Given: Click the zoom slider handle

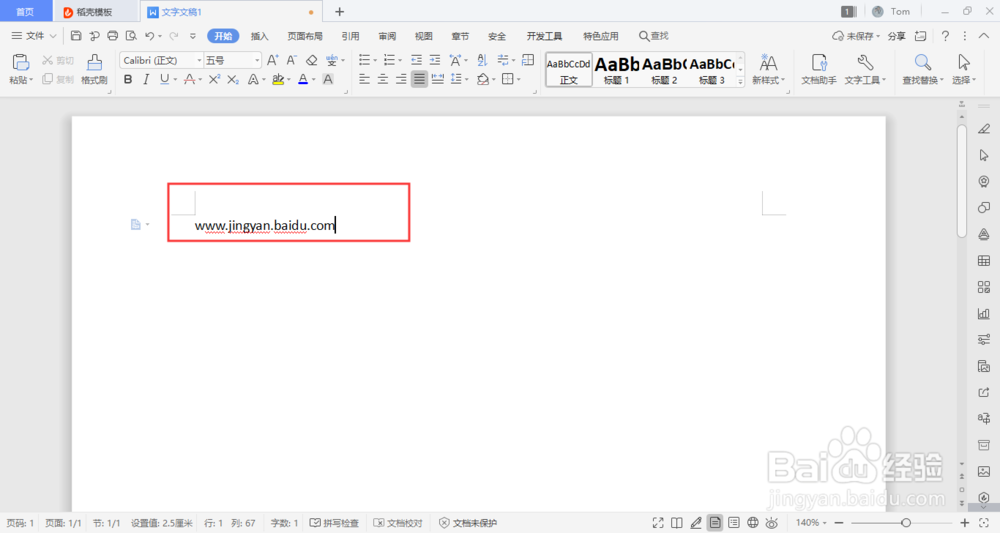Looking at the screenshot, I should click(906, 523).
